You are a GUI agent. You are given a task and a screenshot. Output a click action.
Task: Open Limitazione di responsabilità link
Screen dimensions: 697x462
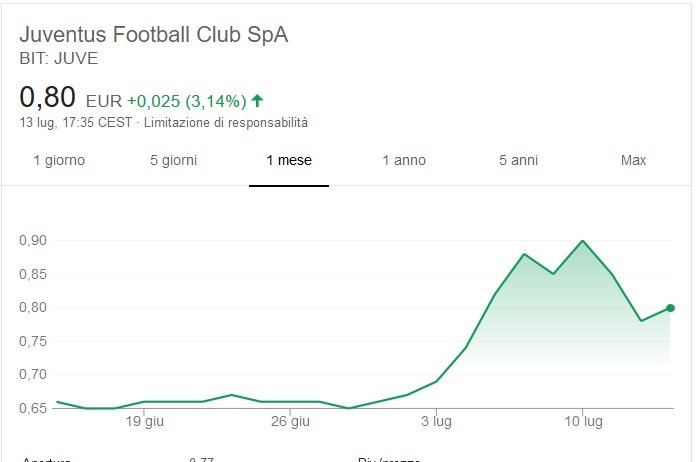click(226, 122)
